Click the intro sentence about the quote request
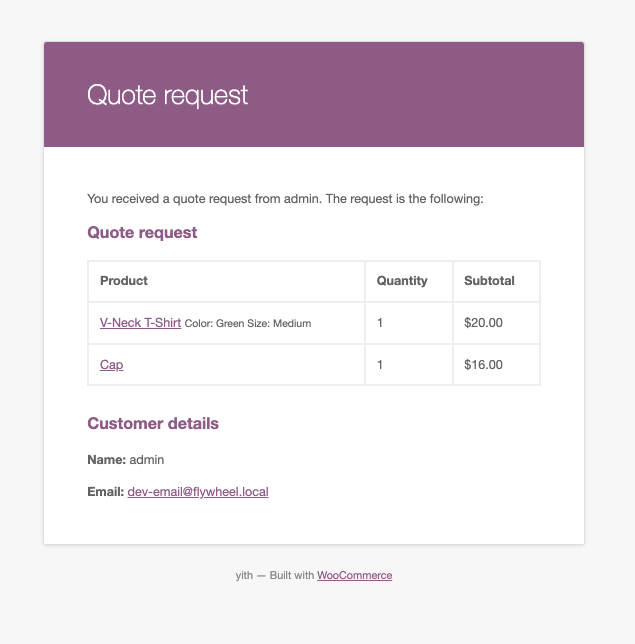 [x=285, y=199]
